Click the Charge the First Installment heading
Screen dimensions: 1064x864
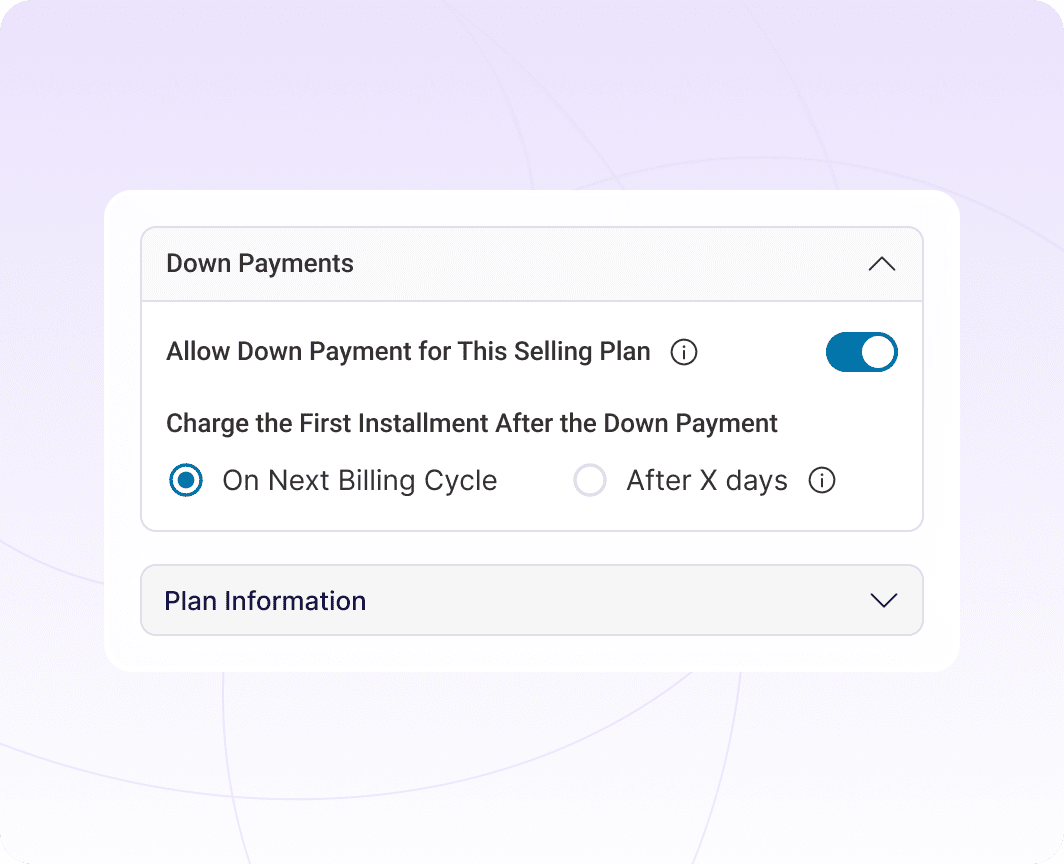471,423
